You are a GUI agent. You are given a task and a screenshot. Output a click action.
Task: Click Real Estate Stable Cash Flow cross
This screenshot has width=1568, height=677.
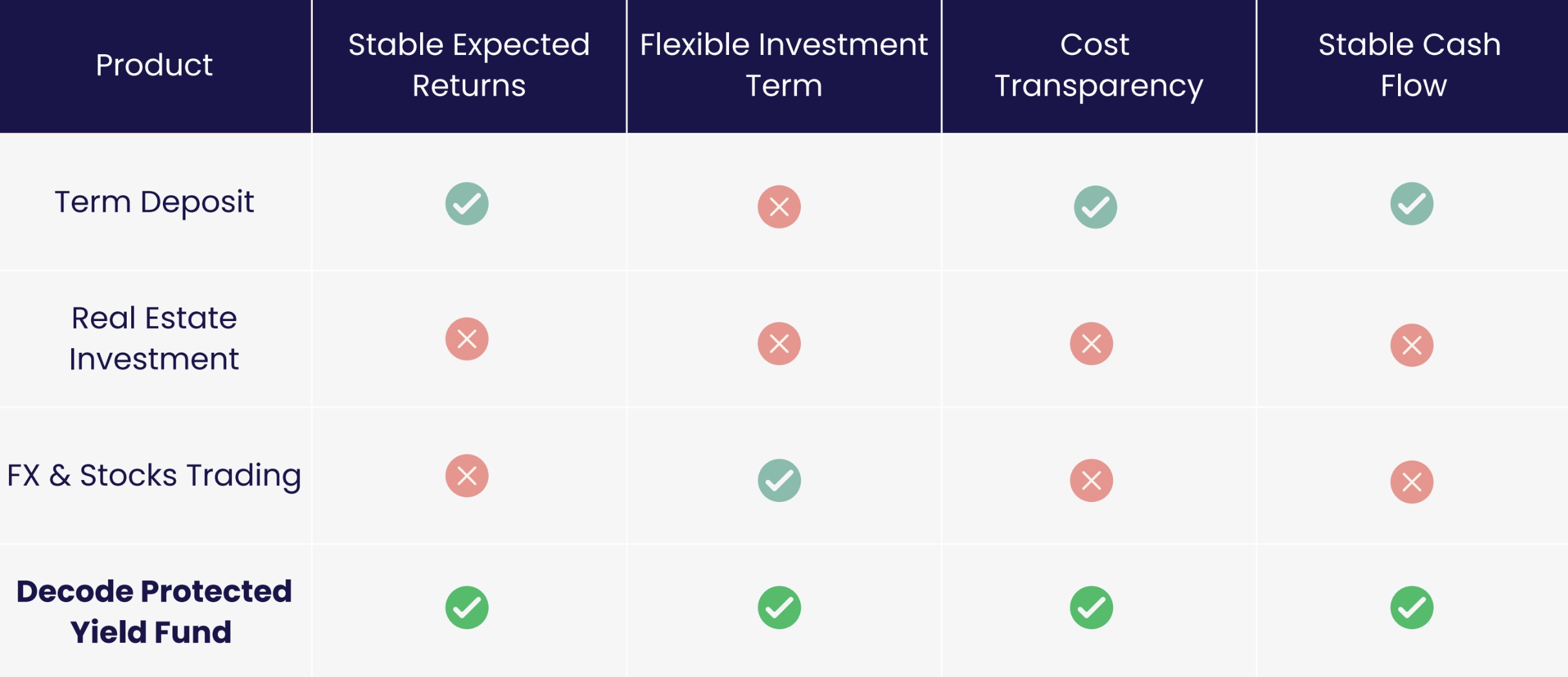[1412, 345]
